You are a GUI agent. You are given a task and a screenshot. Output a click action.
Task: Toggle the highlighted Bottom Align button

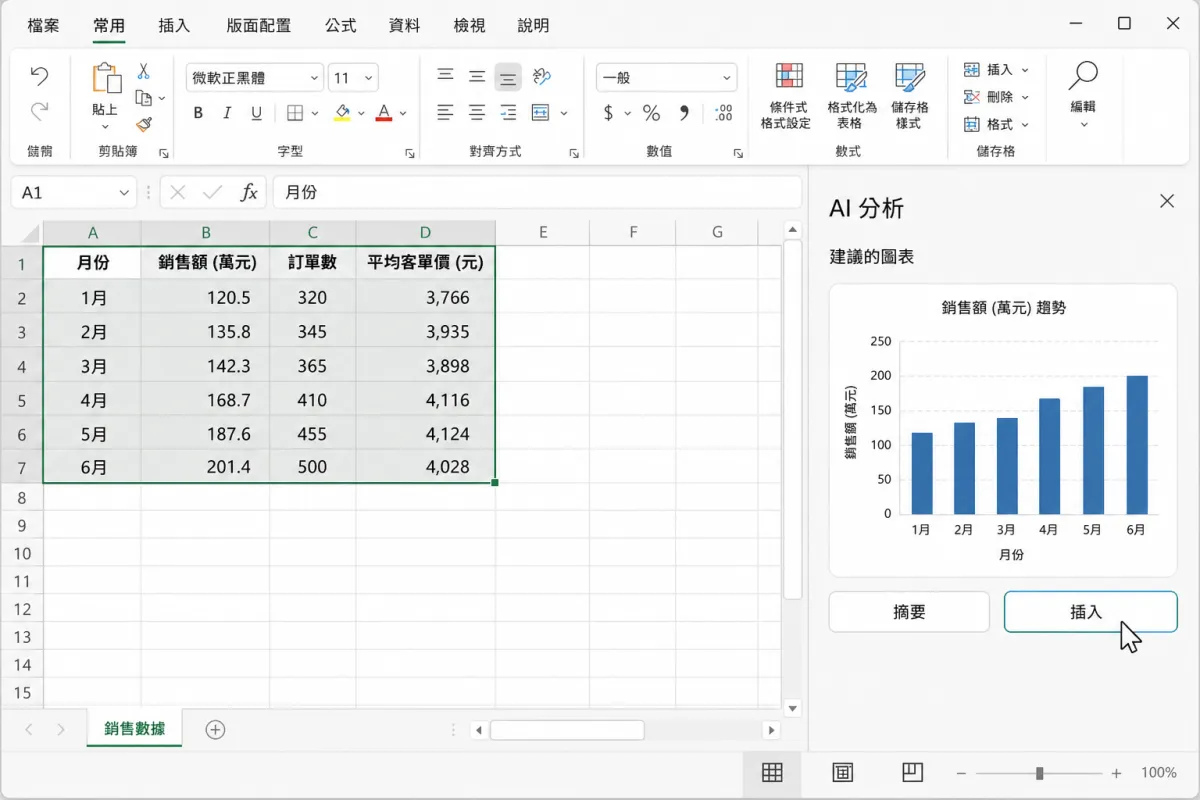[508, 77]
